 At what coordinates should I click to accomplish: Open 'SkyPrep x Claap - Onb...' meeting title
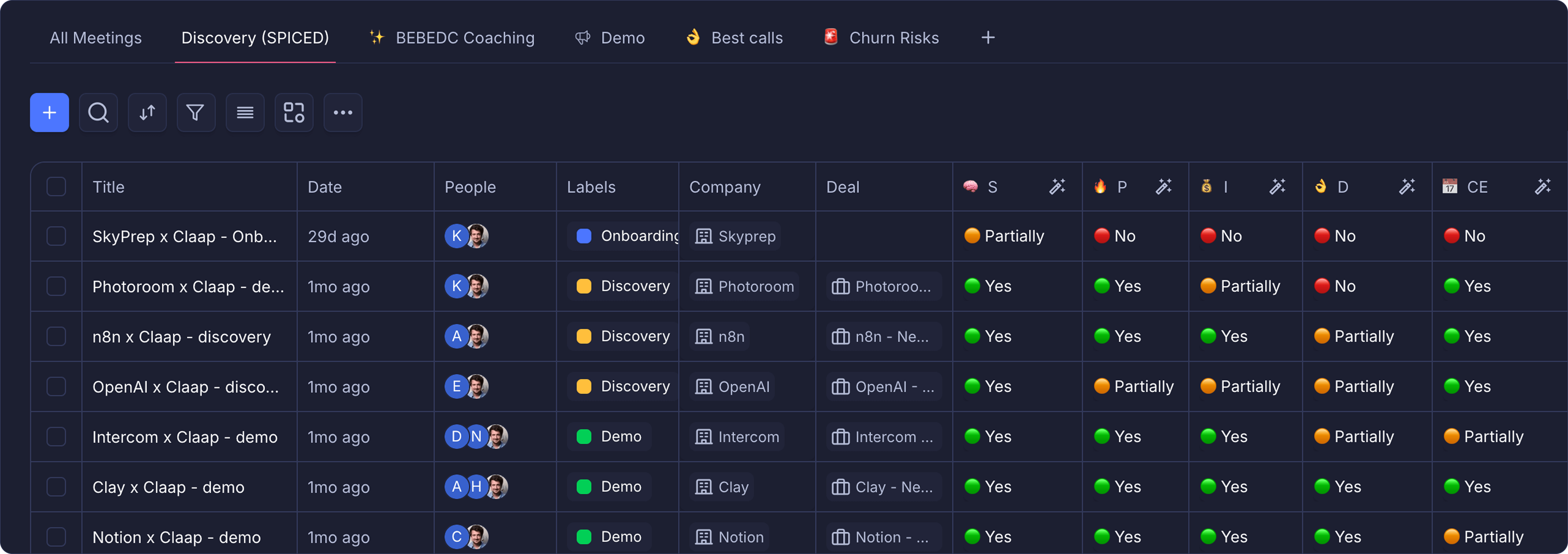[184, 236]
